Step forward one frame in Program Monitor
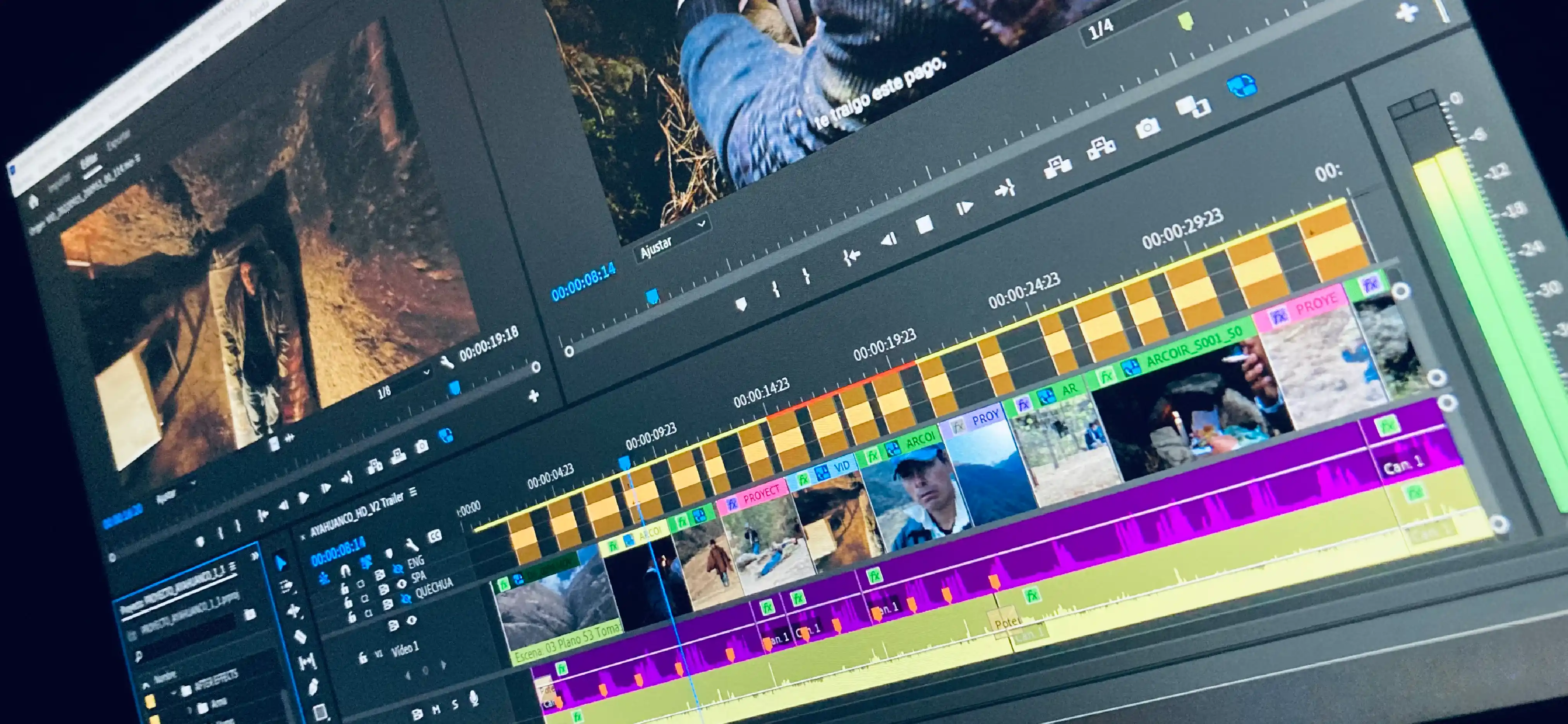The image size is (1568, 724). (x=964, y=208)
